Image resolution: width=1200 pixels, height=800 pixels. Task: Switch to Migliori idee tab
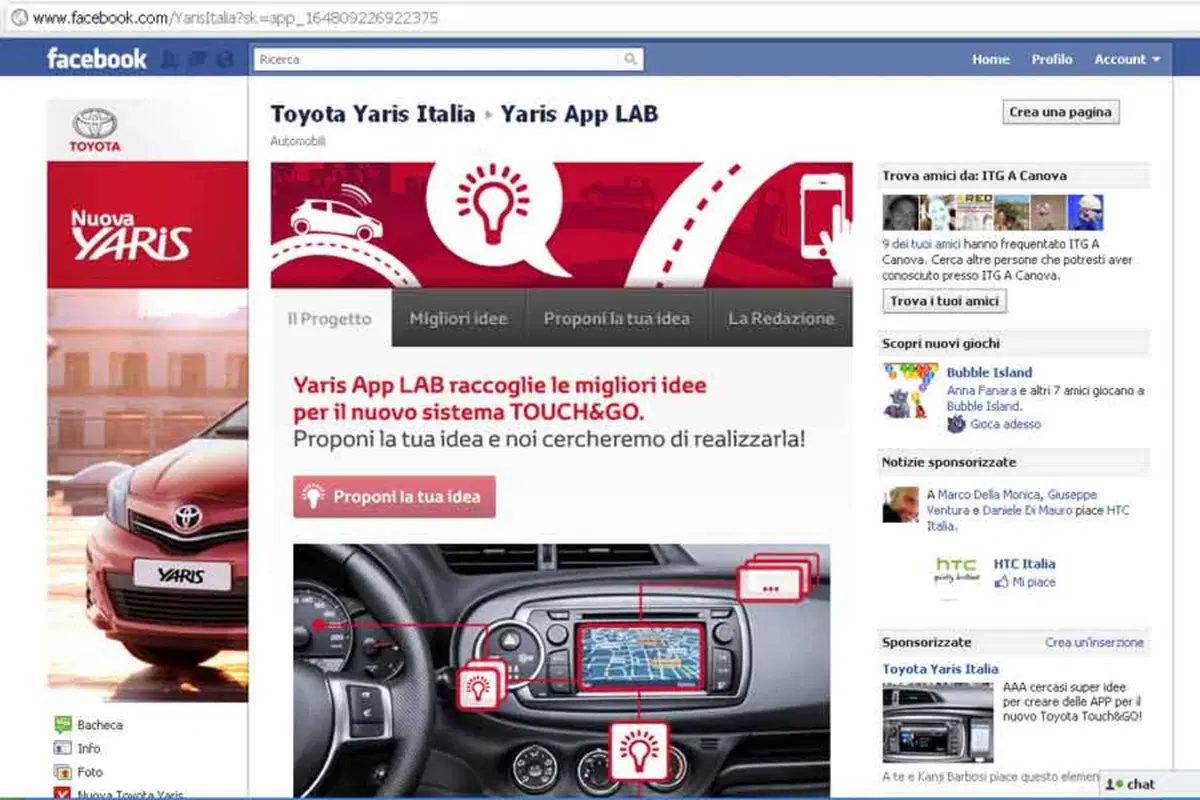tap(458, 319)
